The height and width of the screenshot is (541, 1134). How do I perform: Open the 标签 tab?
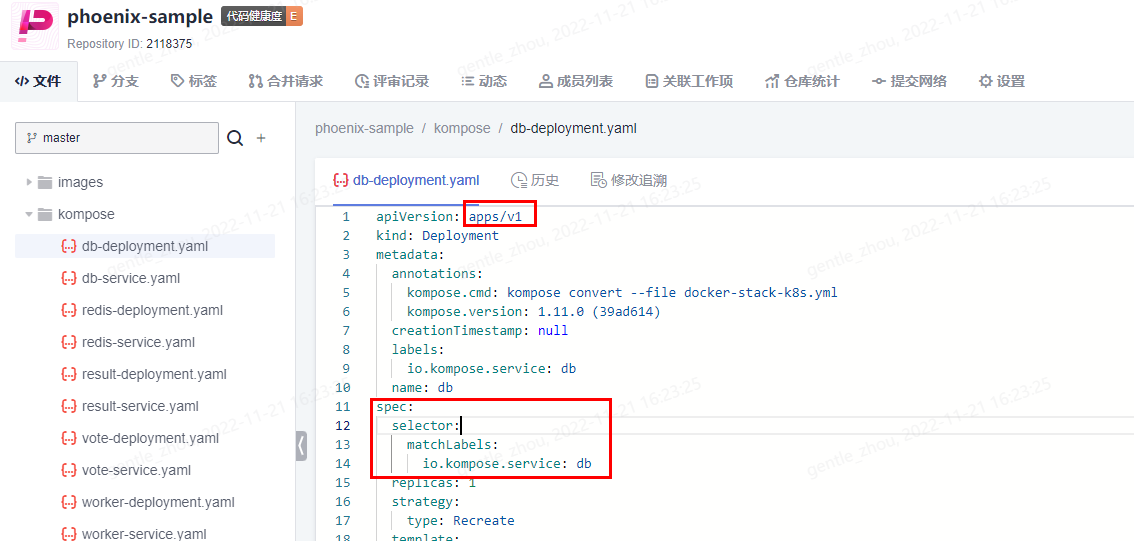(194, 81)
